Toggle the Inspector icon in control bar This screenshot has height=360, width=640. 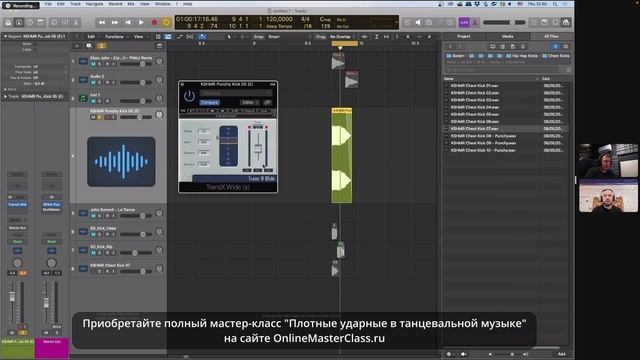(x=19, y=22)
